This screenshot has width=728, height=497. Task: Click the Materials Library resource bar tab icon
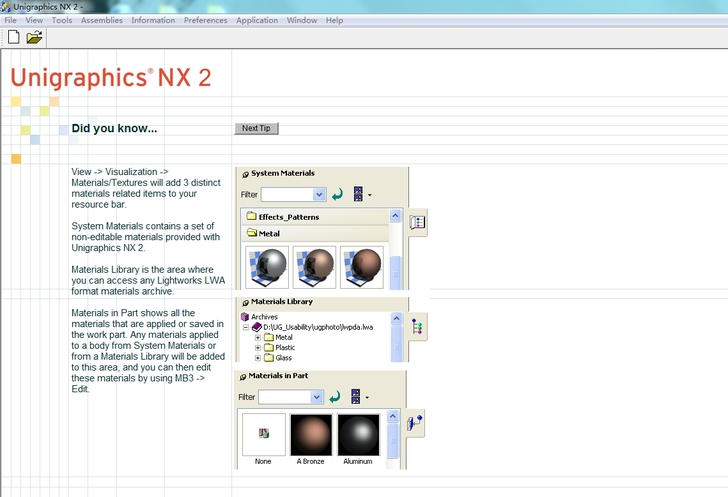click(x=417, y=326)
